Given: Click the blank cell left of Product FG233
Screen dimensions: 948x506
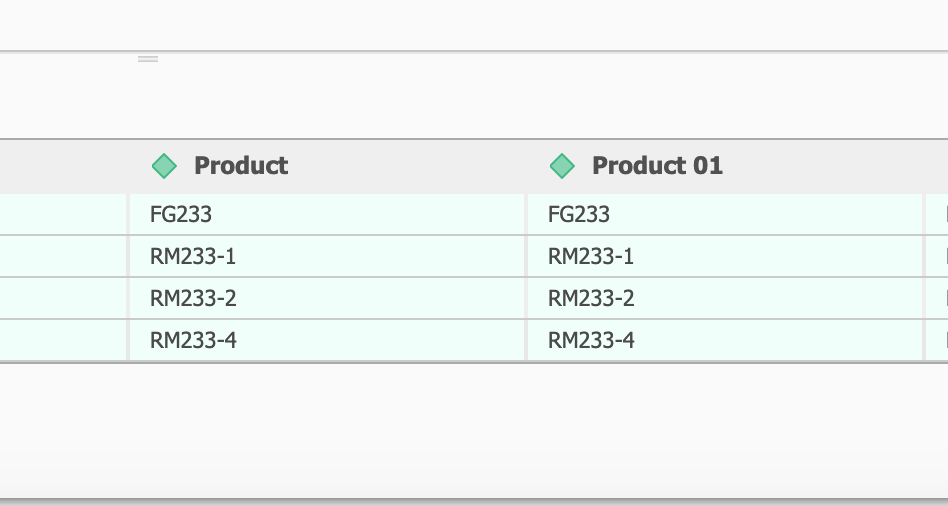Looking at the screenshot, I should [62, 215].
